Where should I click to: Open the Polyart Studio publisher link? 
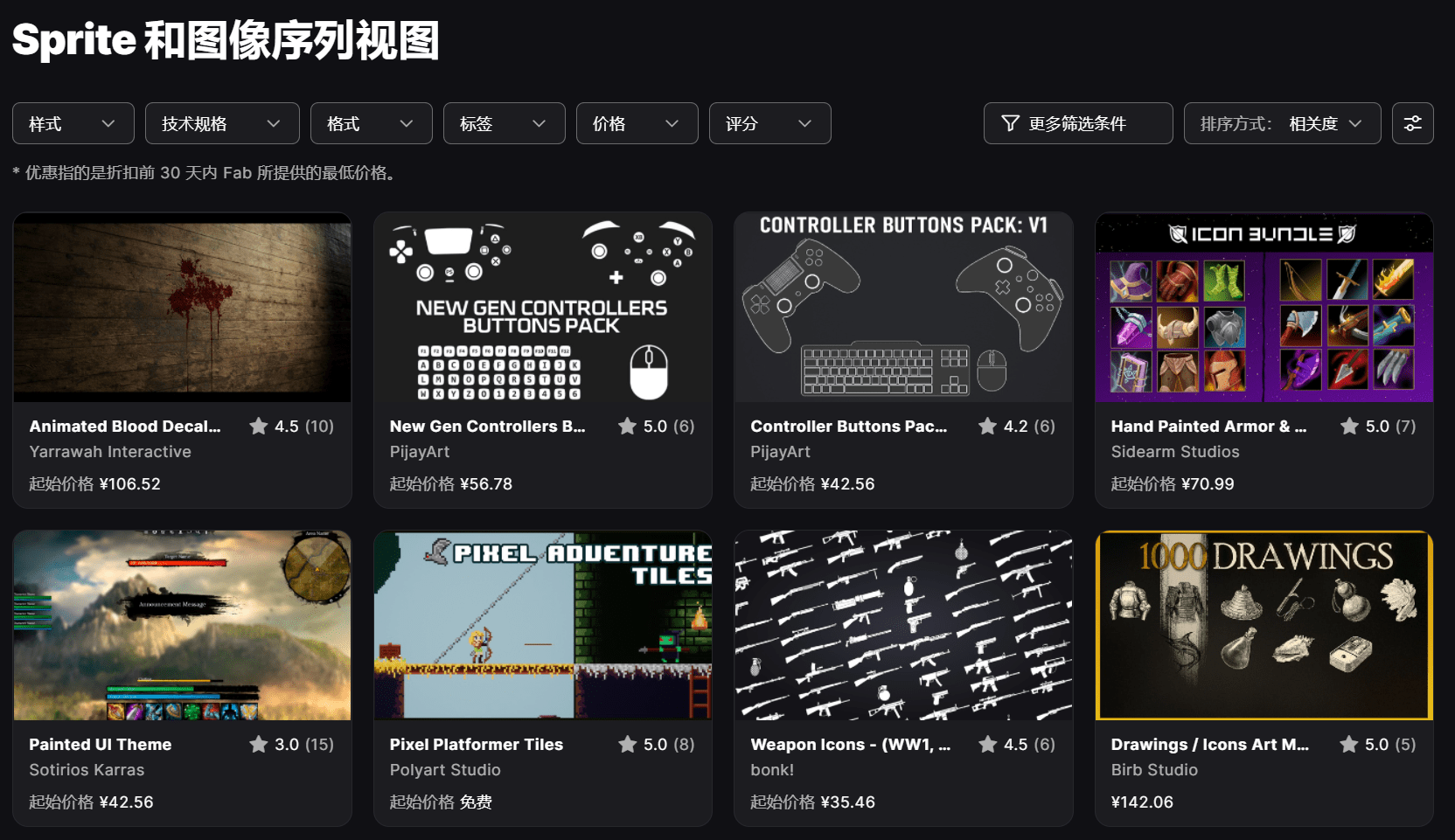pyautogui.click(x=445, y=770)
